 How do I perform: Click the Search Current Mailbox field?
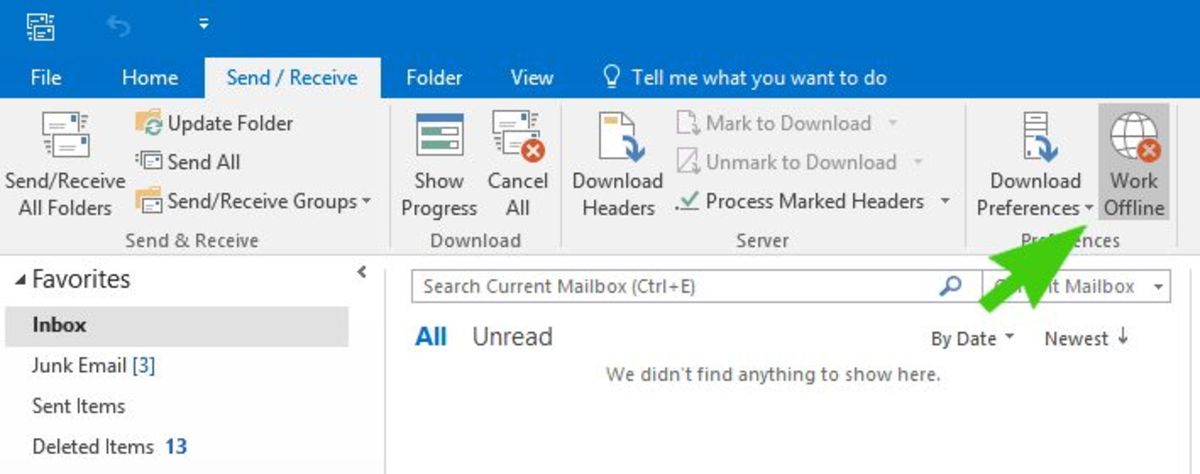coord(675,287)
